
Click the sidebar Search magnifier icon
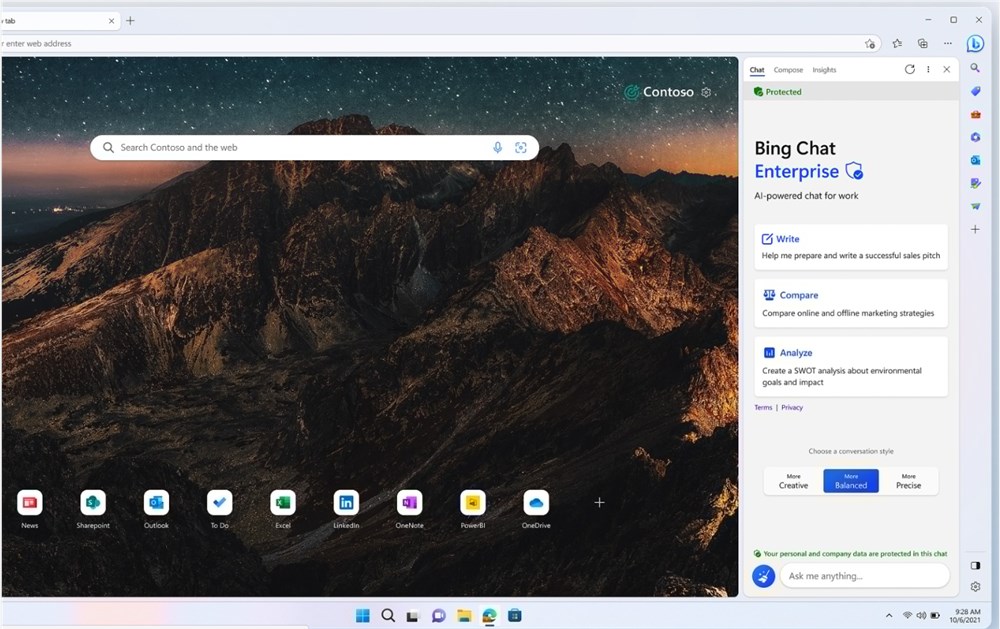click(x=975, y=68)
